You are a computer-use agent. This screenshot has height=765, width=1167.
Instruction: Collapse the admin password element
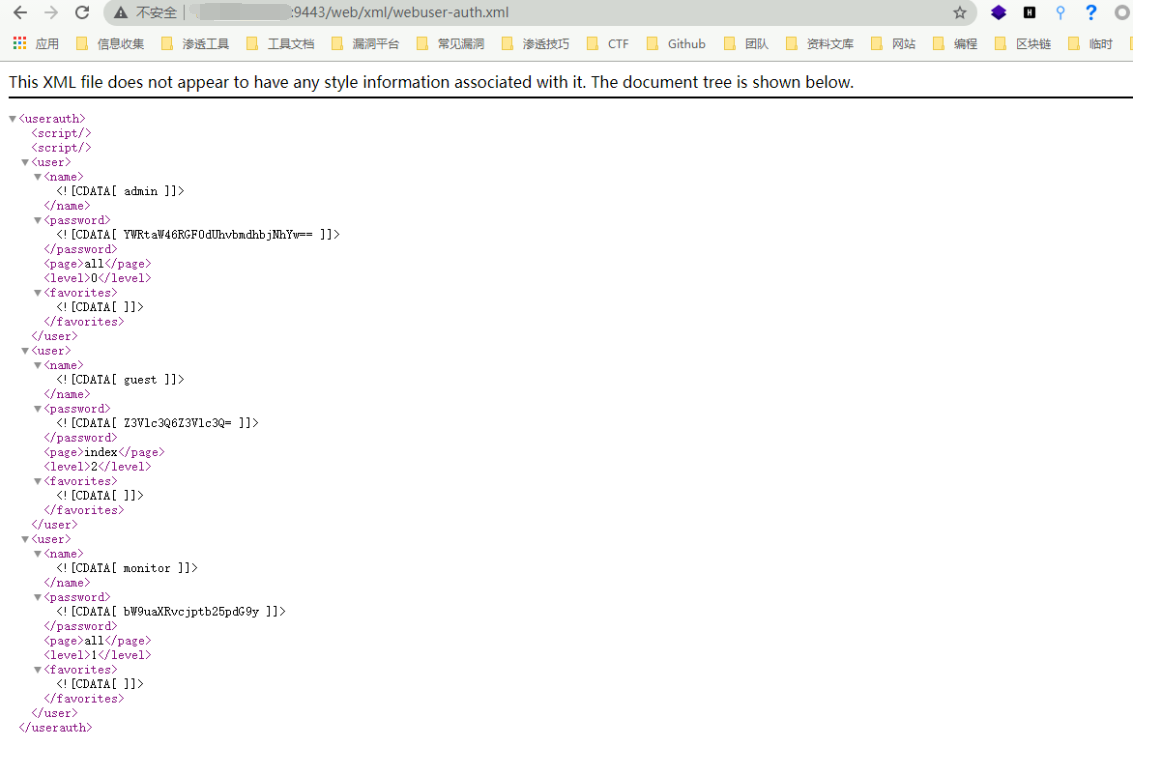click(x=38, y=220)
